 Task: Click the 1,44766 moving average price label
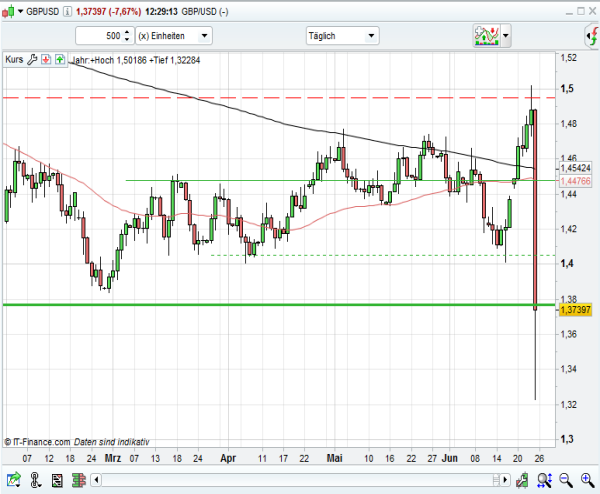point(576,181)
